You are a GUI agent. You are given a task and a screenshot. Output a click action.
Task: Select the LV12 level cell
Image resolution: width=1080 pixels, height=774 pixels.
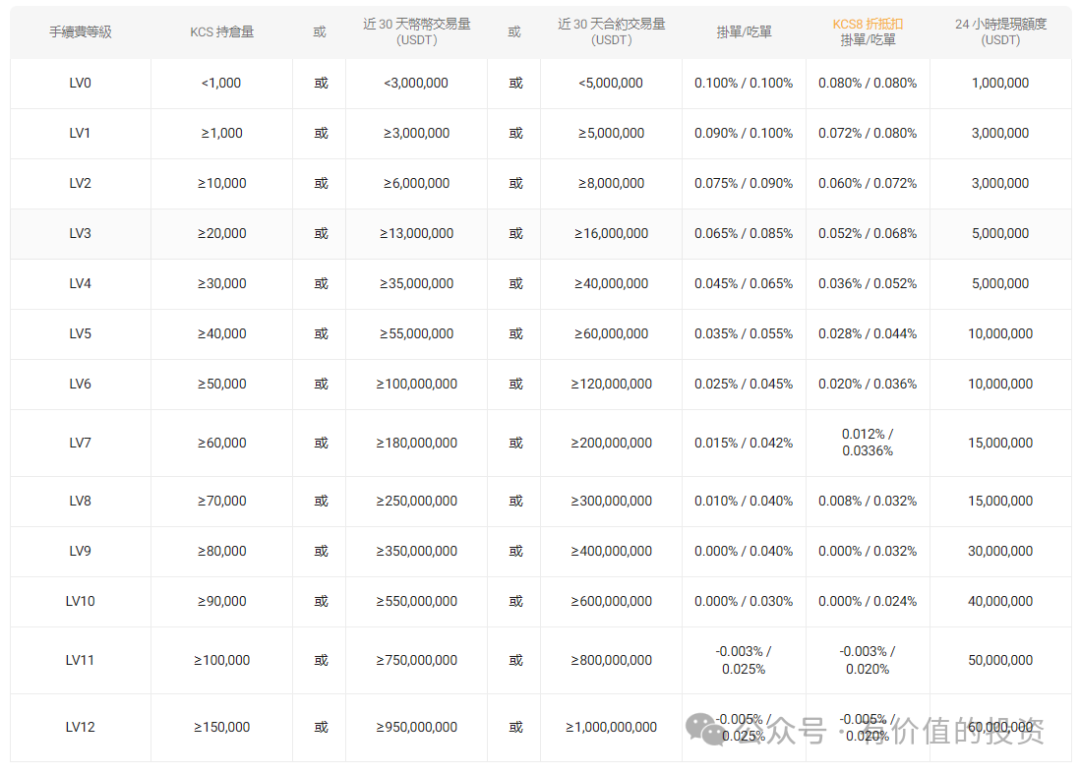tap(80, 727)
